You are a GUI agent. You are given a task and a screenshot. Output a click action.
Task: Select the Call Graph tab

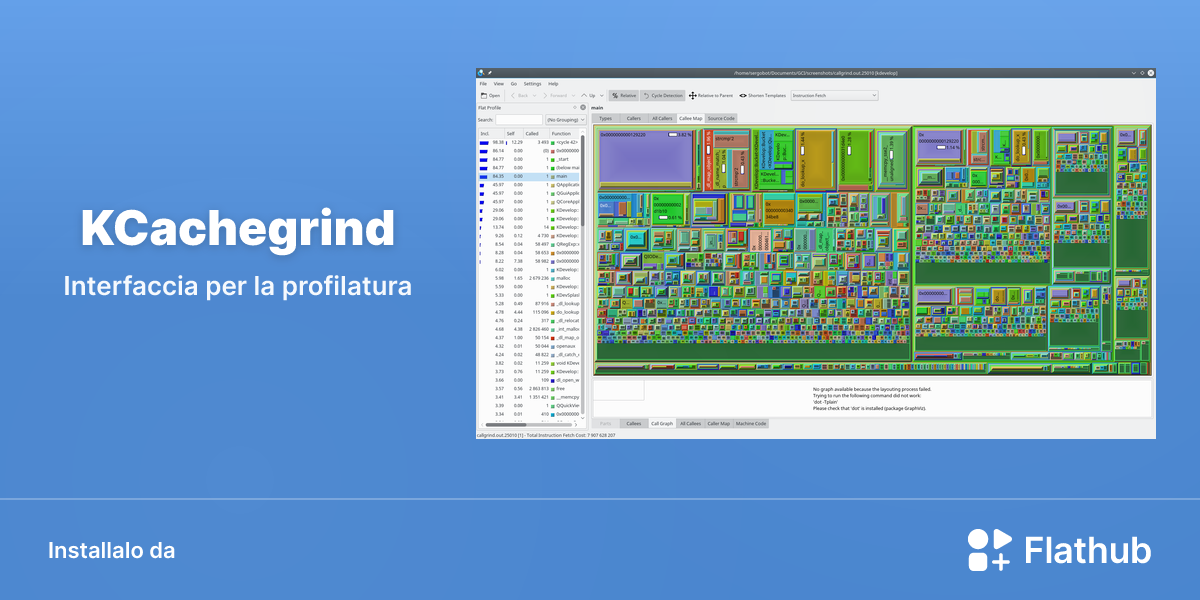[x=662, y=424]
